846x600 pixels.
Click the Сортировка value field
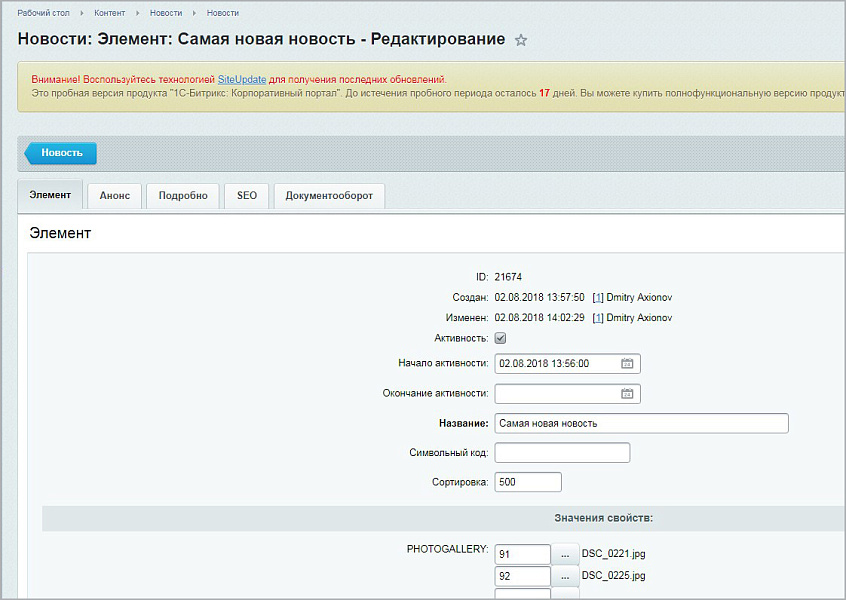click(x=527, y=481)
